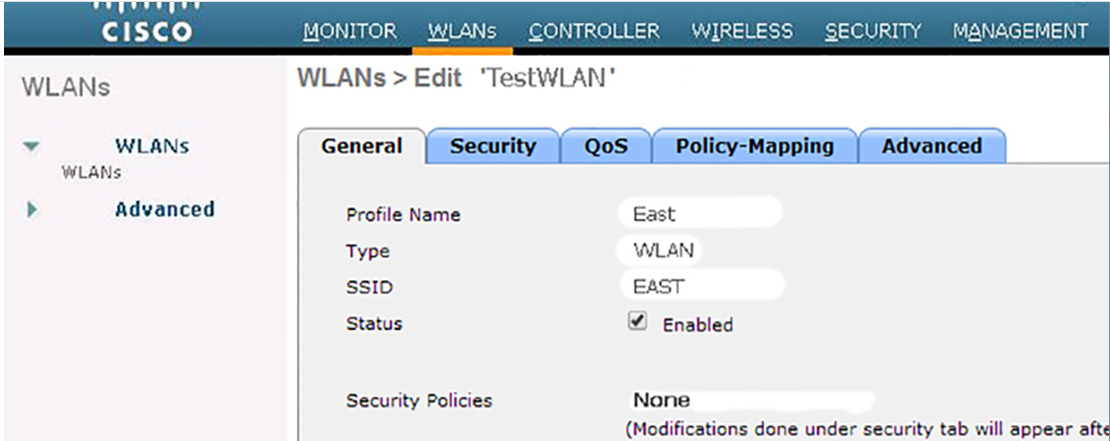This screenshot has width=1110, height=441.
Task: Switch to the Security tab
Action: point(493,147)
